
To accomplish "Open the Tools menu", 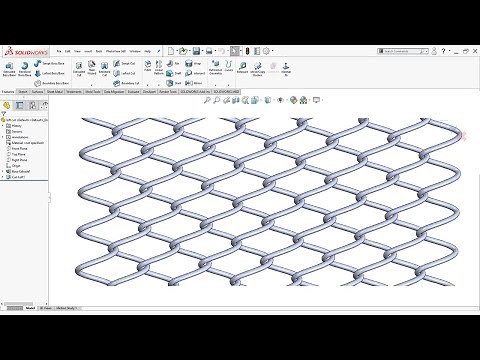I will pos(99,51).
